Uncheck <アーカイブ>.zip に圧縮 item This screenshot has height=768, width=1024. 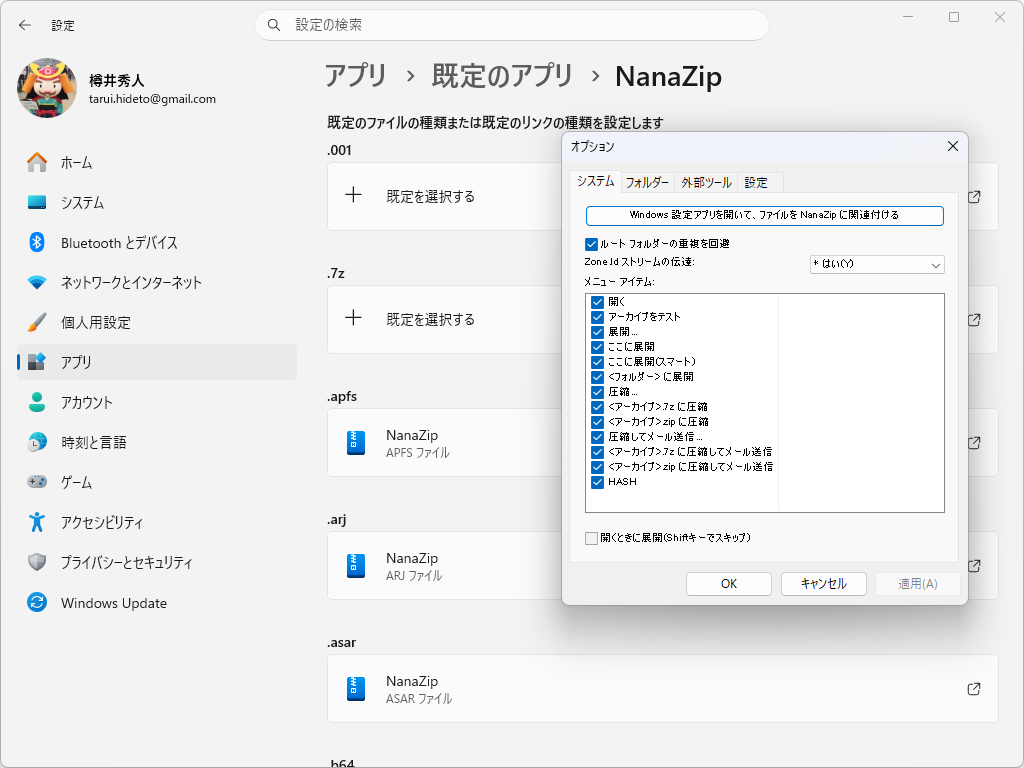tap(597, 422)
